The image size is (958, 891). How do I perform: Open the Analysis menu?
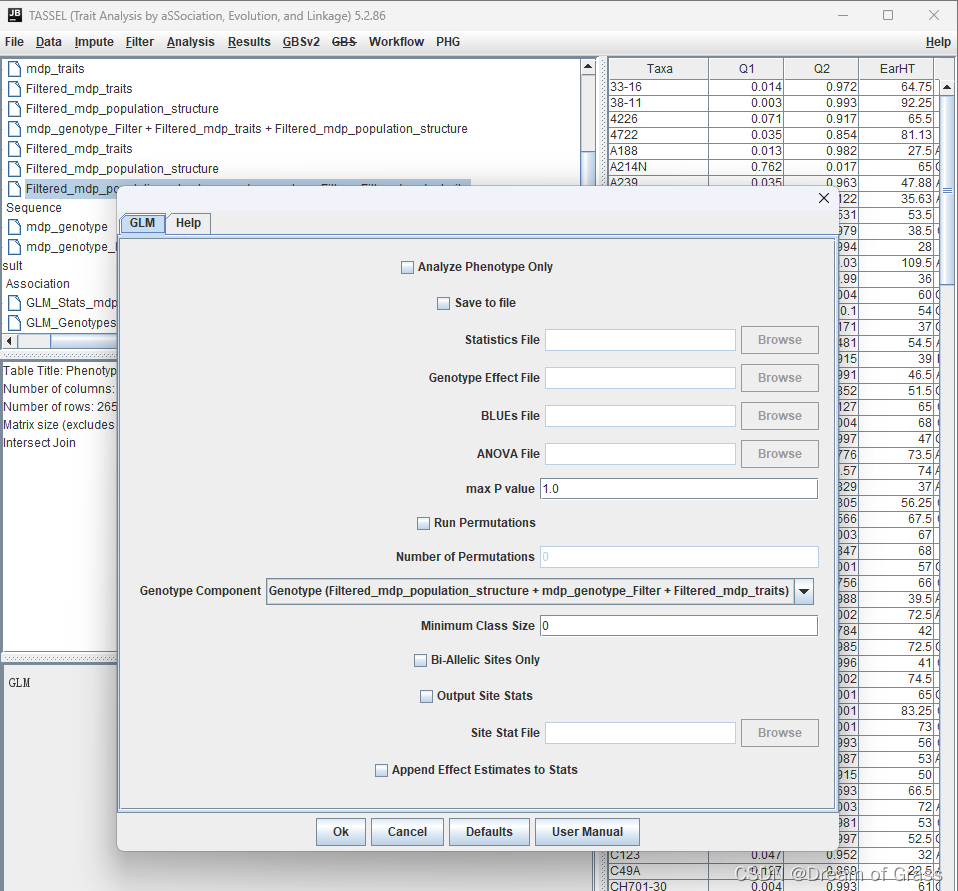[x=191, y=42]
